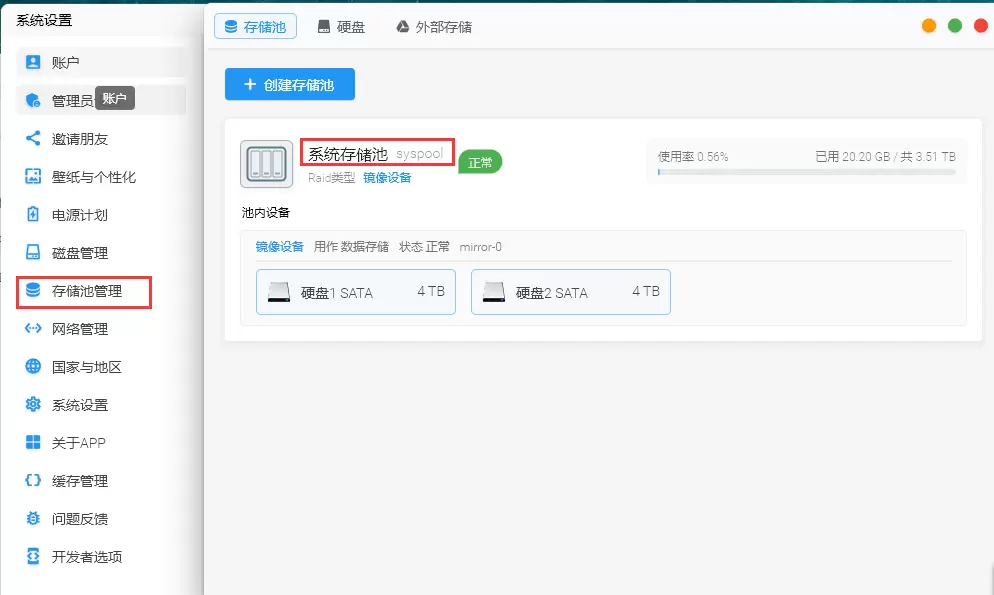Click the 关于APP grid icon
994x595 pixels.
point(33,442)
